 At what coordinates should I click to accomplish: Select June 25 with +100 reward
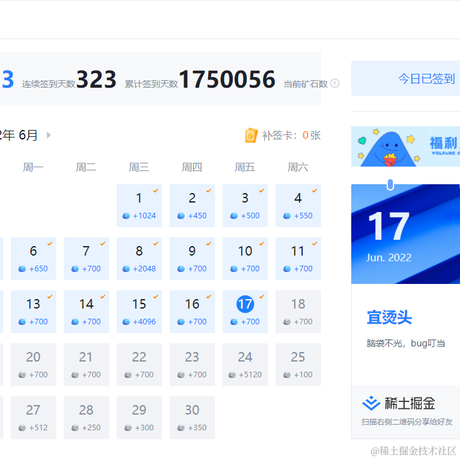[x=298, y=365]
